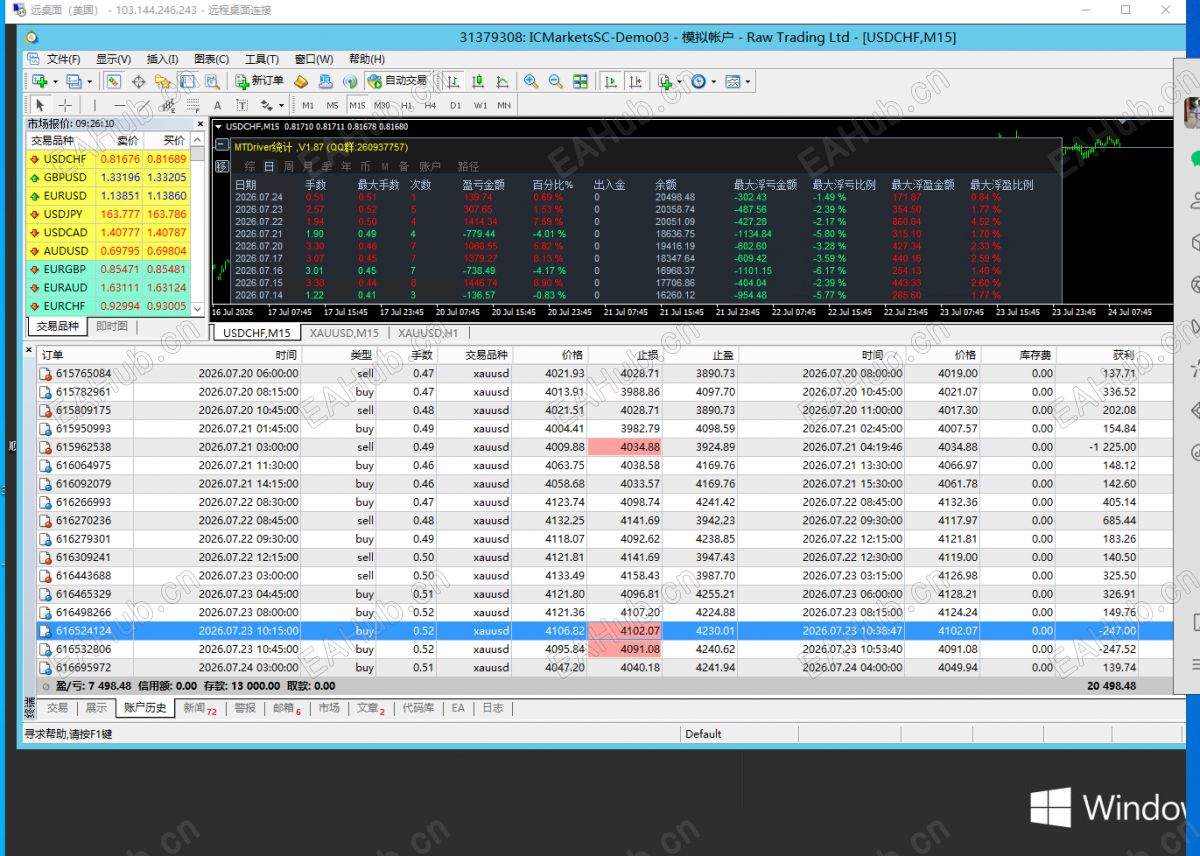Switch chart to bar chart style
The width and height of the screenshot is (1200, 856).
453,81
